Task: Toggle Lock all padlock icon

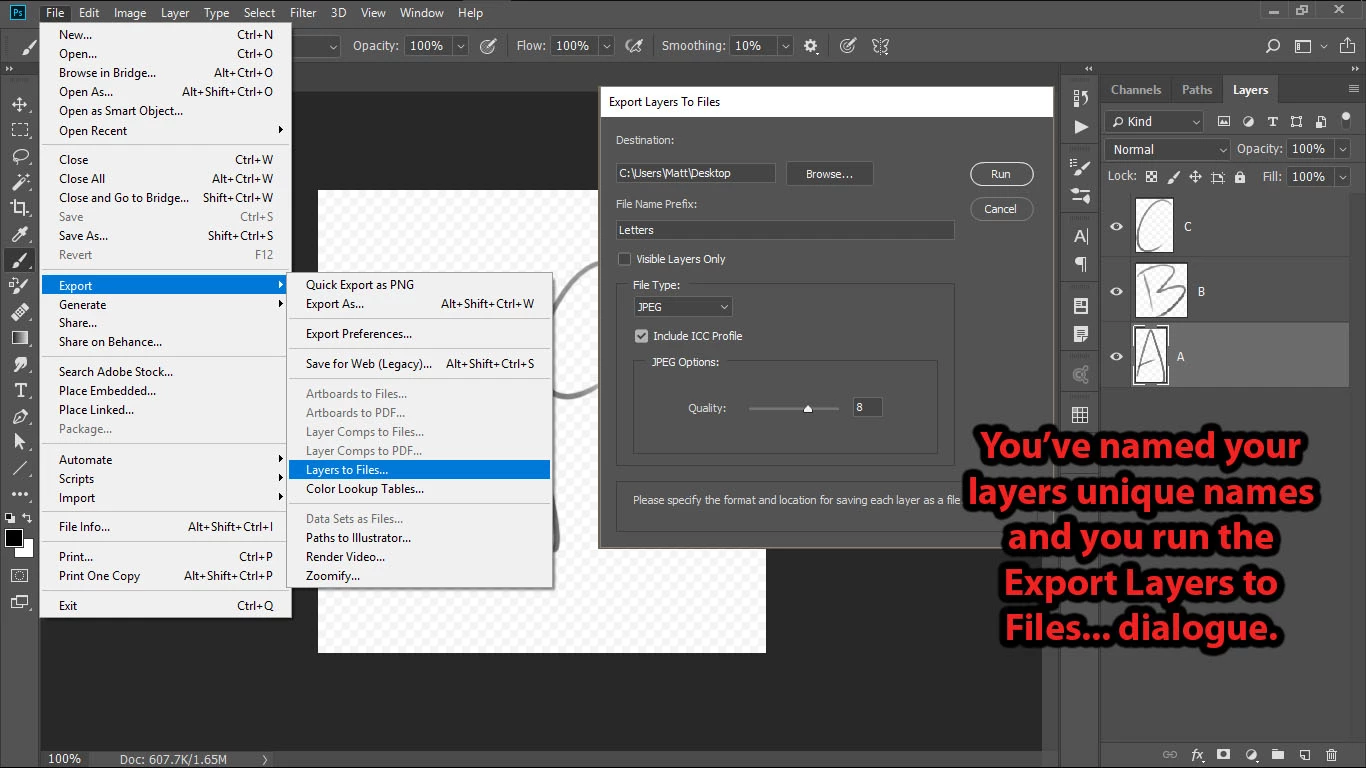Action: (x=1240, y=177)
